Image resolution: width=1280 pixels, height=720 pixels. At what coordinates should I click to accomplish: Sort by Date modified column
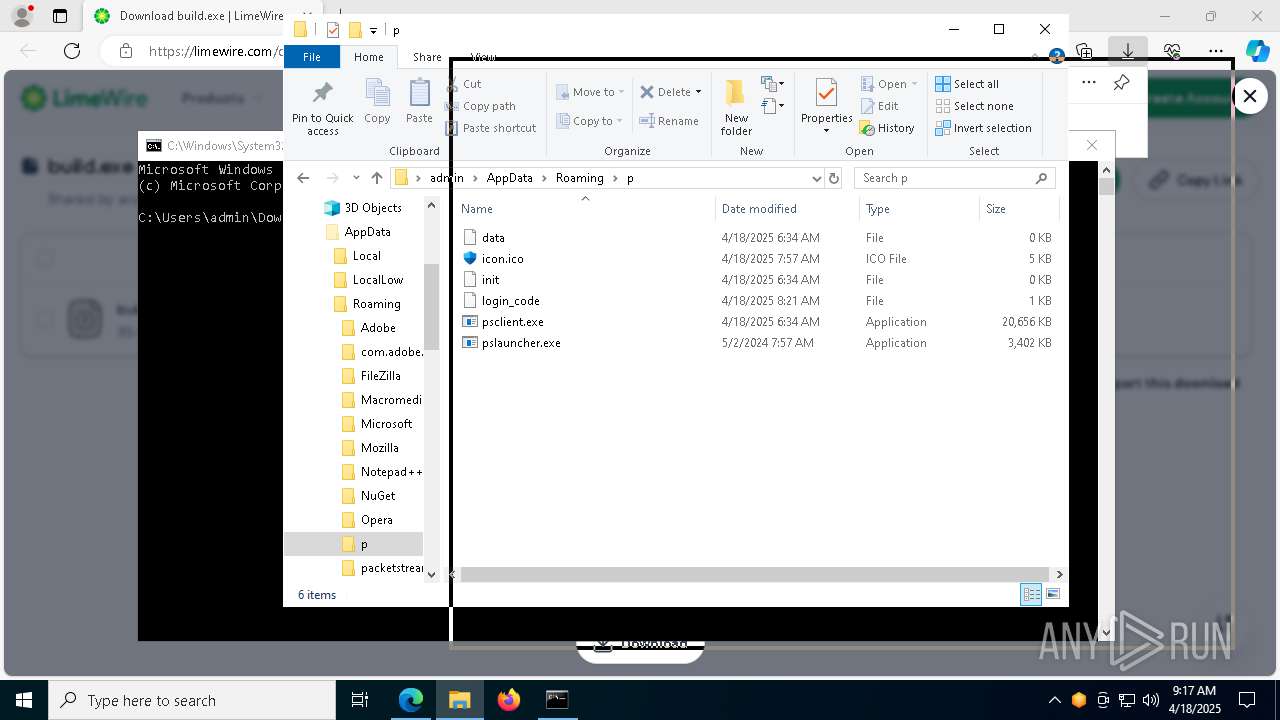pyautogui.click(x=787, y=209)
